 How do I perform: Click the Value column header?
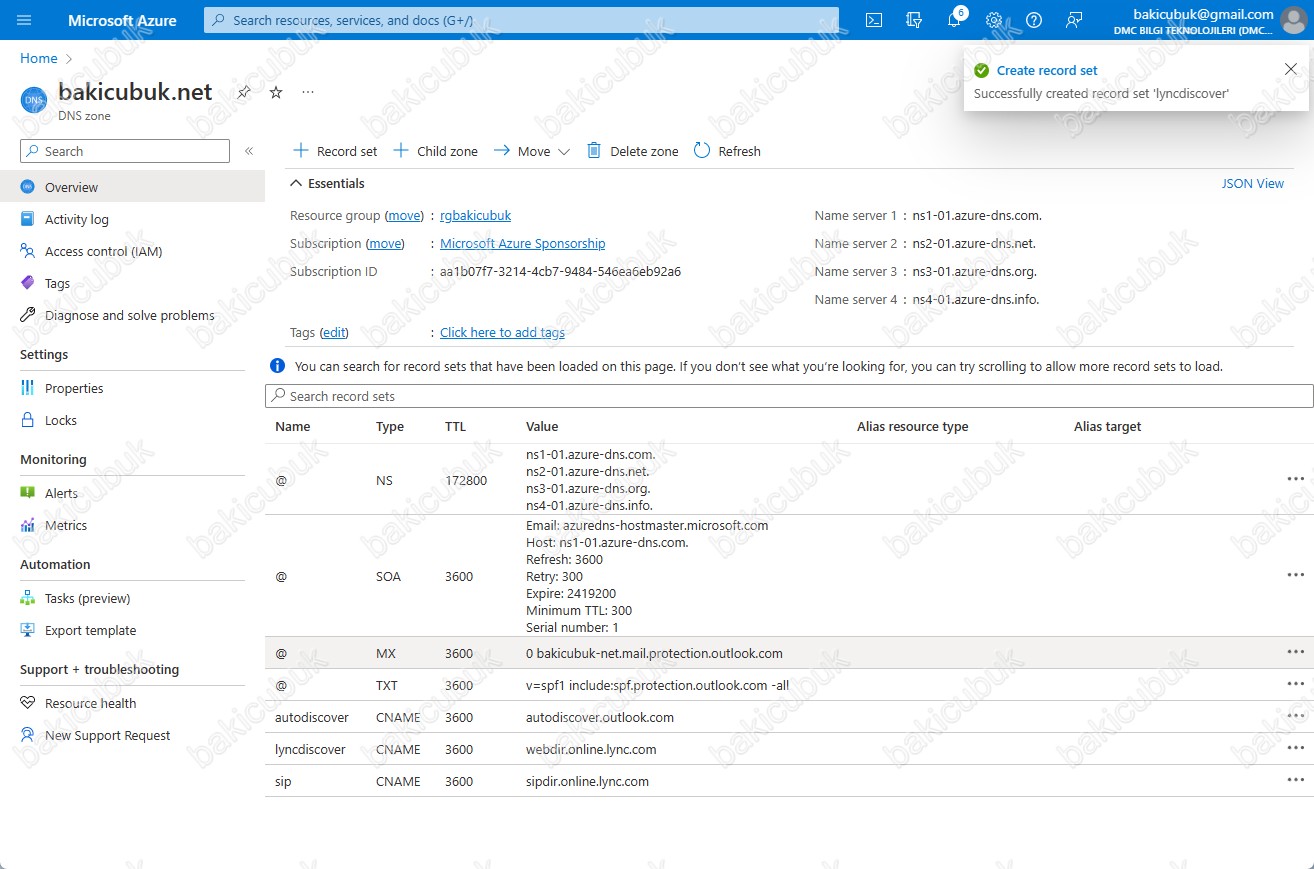click(x=542, y=427)
